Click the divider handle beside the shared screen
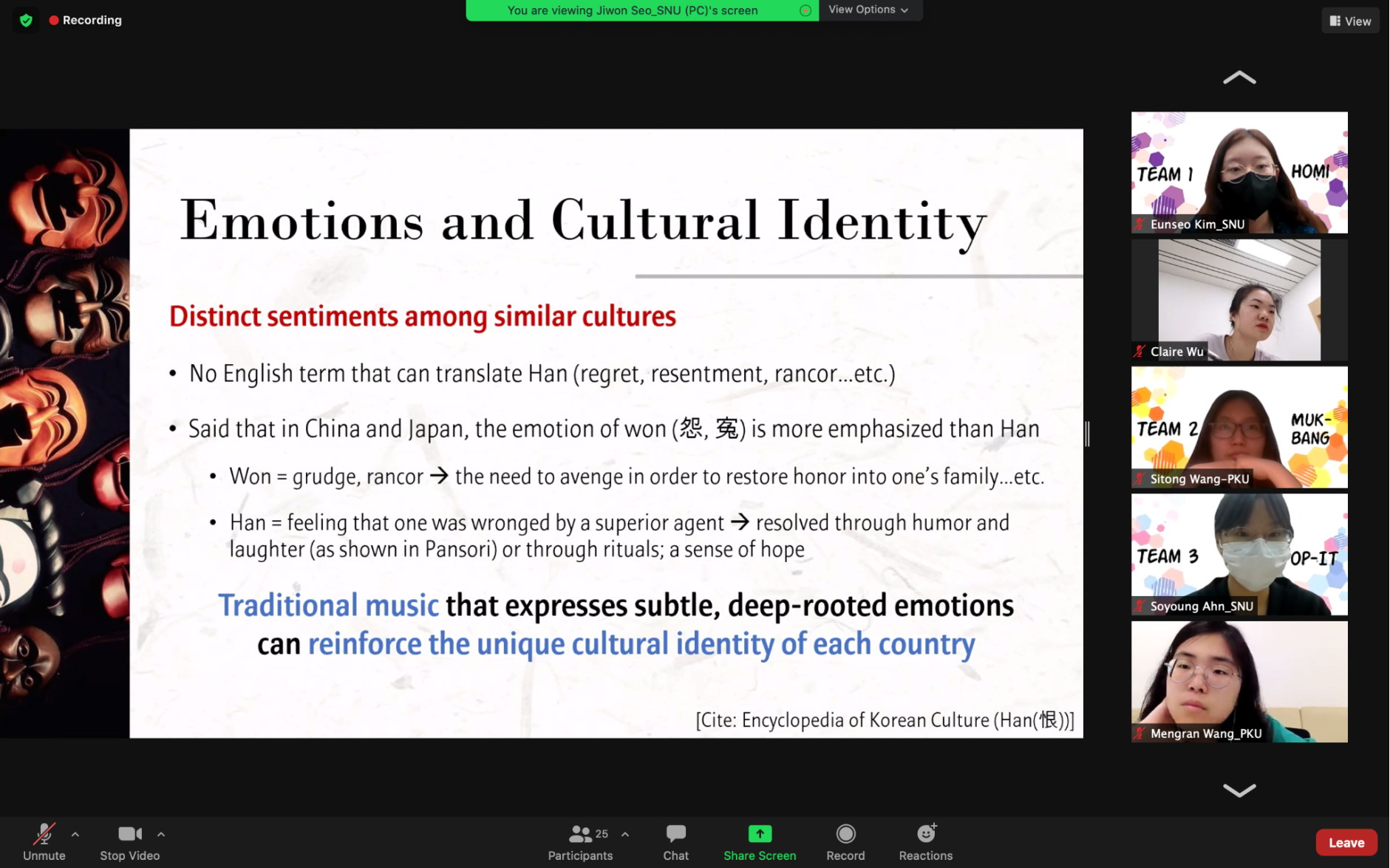The height and width of the screenshot is (868, 1390). click(1087, 434)
